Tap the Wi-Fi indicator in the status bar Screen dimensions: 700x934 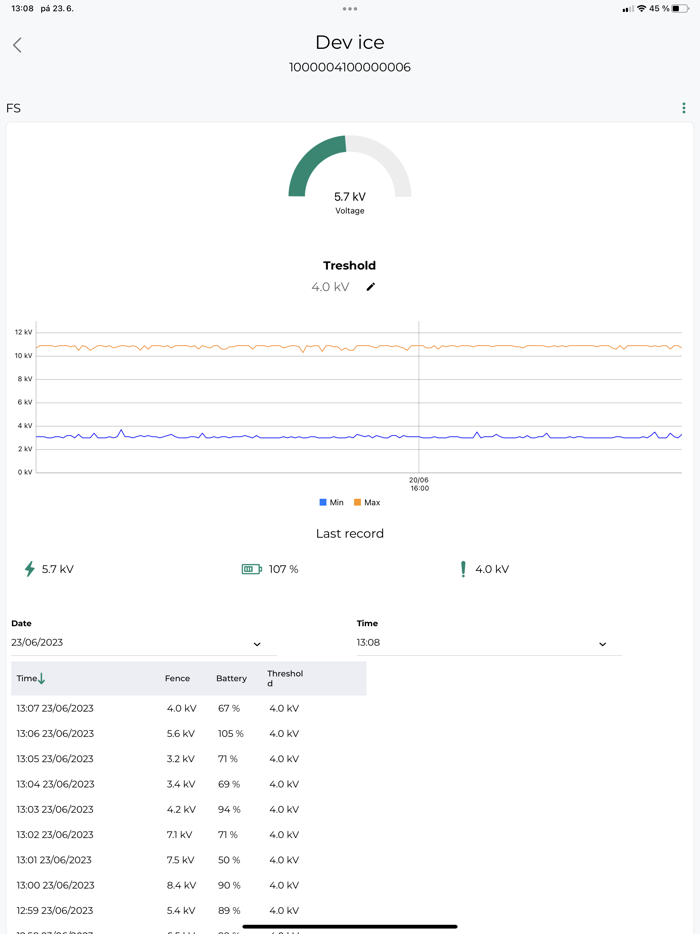641,8
